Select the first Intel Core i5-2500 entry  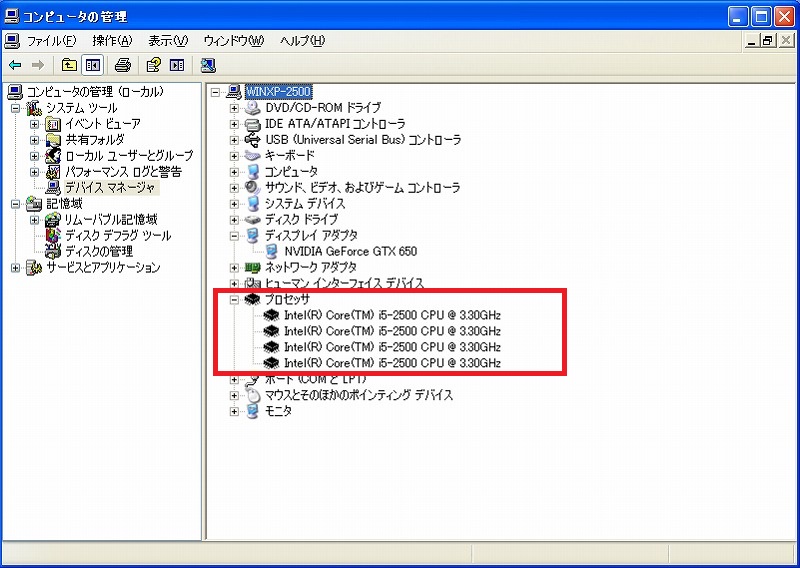tap(392, 315)
